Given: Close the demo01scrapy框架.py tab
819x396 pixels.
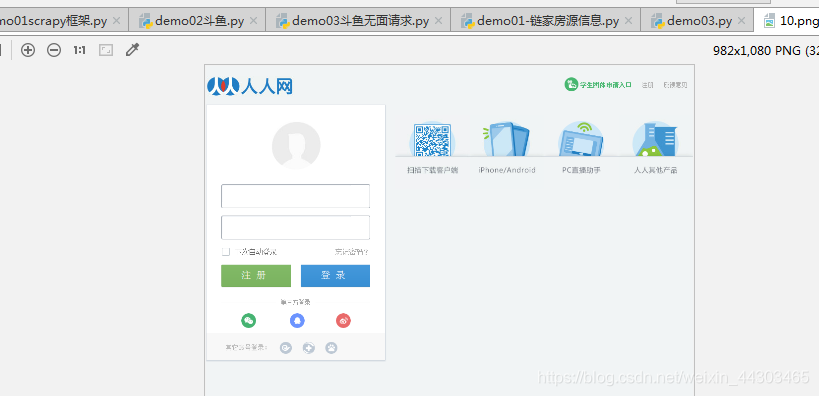Looking at the screenshot, I should click(x=116, y=21).
